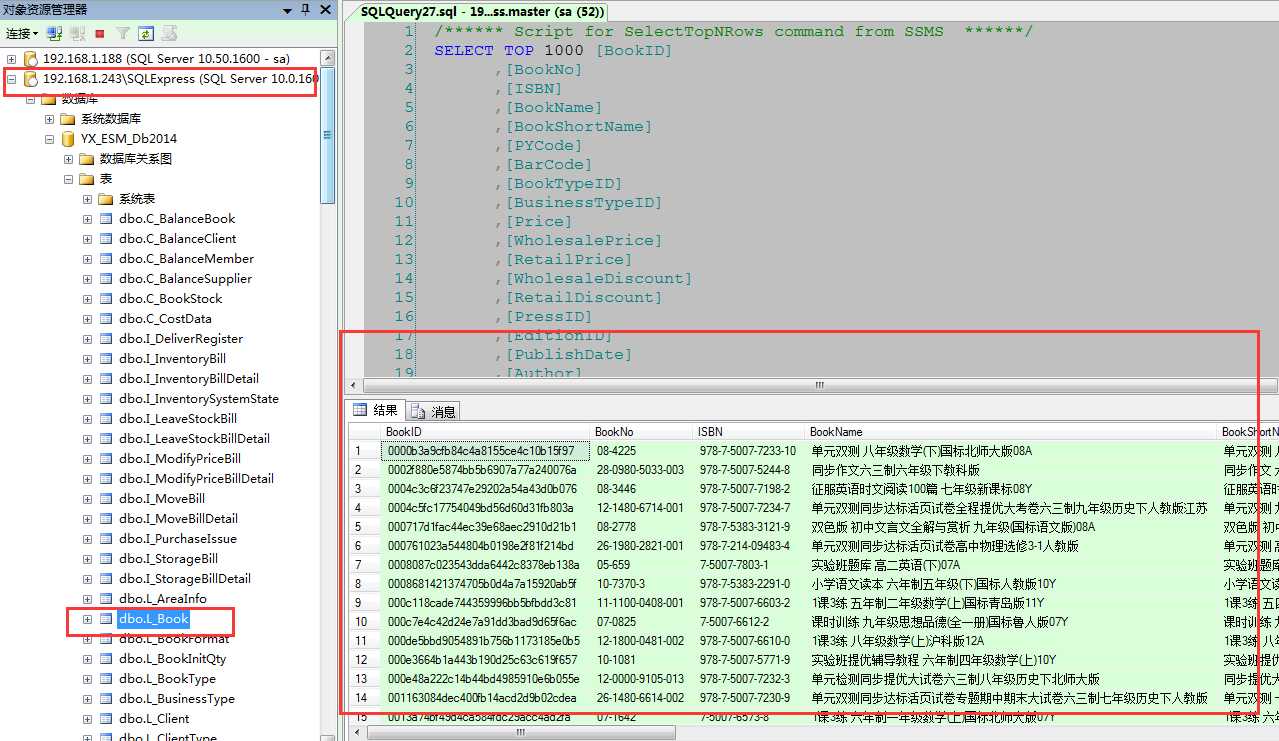Select dbo.I_ModifyPriceBillDetail table

click(196, 479)
